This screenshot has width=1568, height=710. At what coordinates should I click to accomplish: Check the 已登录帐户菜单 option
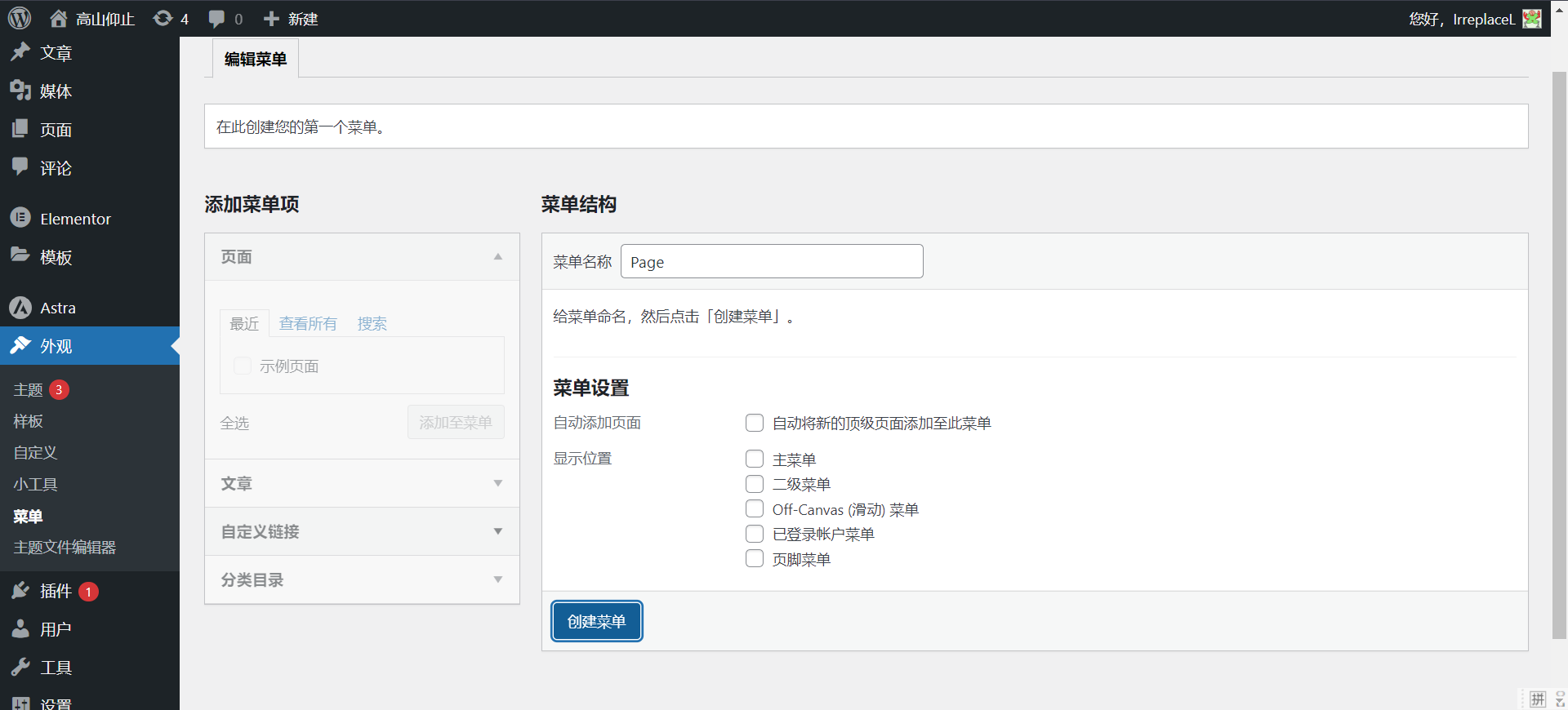coord(755,534)
